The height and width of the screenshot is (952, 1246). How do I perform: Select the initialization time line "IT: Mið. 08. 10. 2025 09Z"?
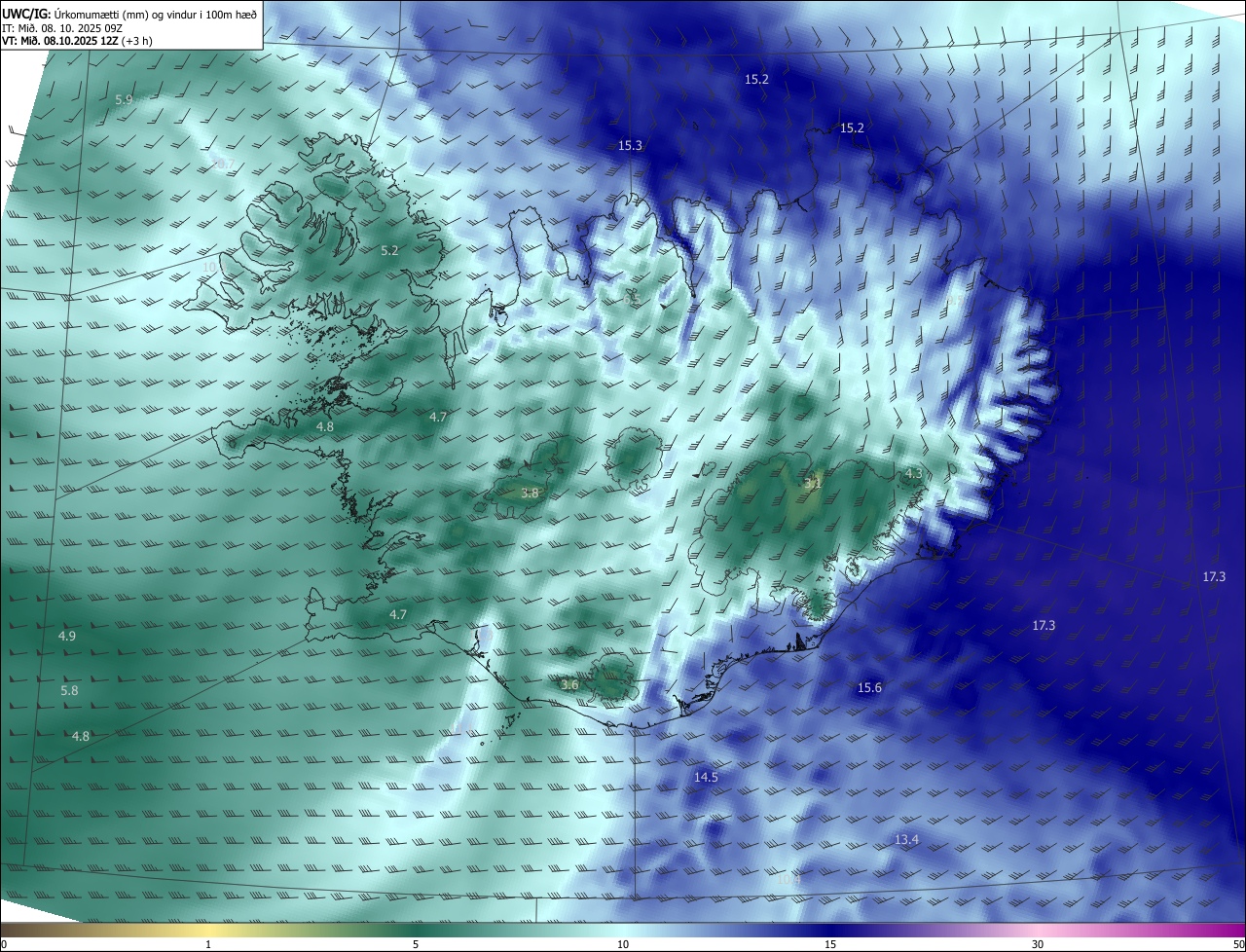tap(61, 27)
